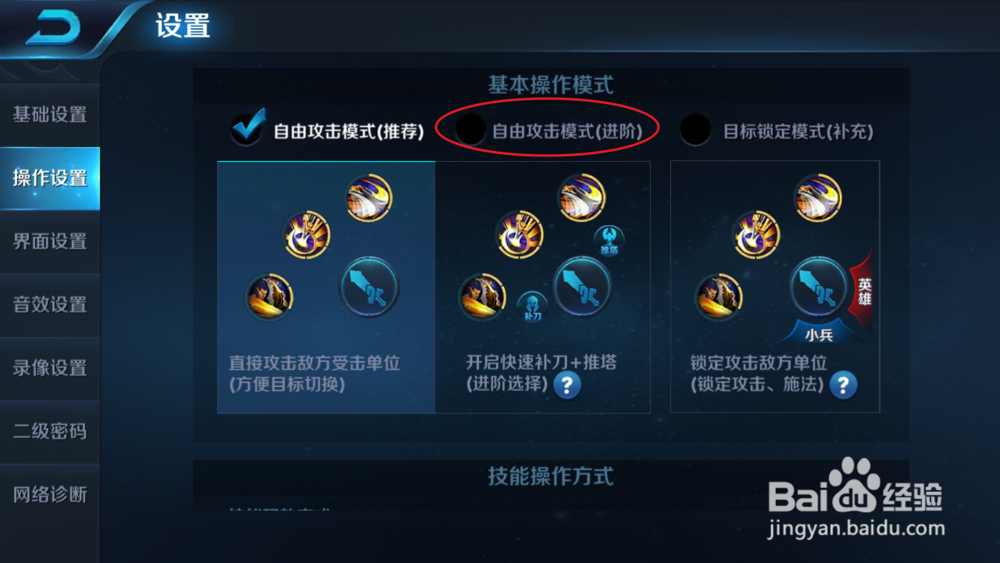
Task: Open 网络诊断 page
Action: 50,495
